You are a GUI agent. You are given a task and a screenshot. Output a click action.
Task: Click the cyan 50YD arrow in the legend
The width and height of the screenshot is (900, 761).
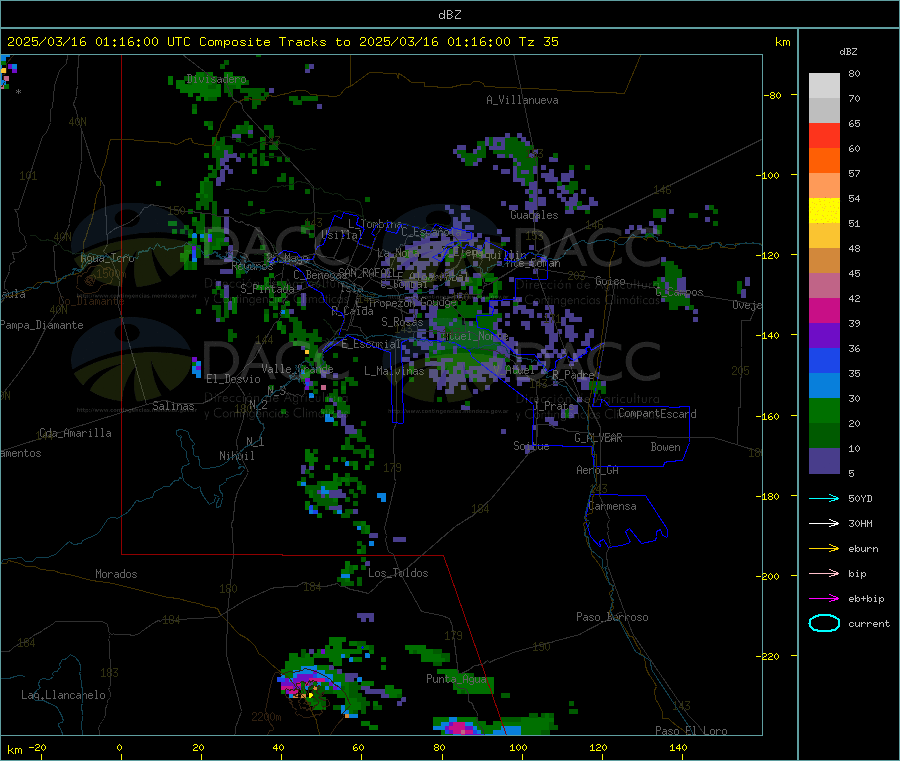(824, 498)
